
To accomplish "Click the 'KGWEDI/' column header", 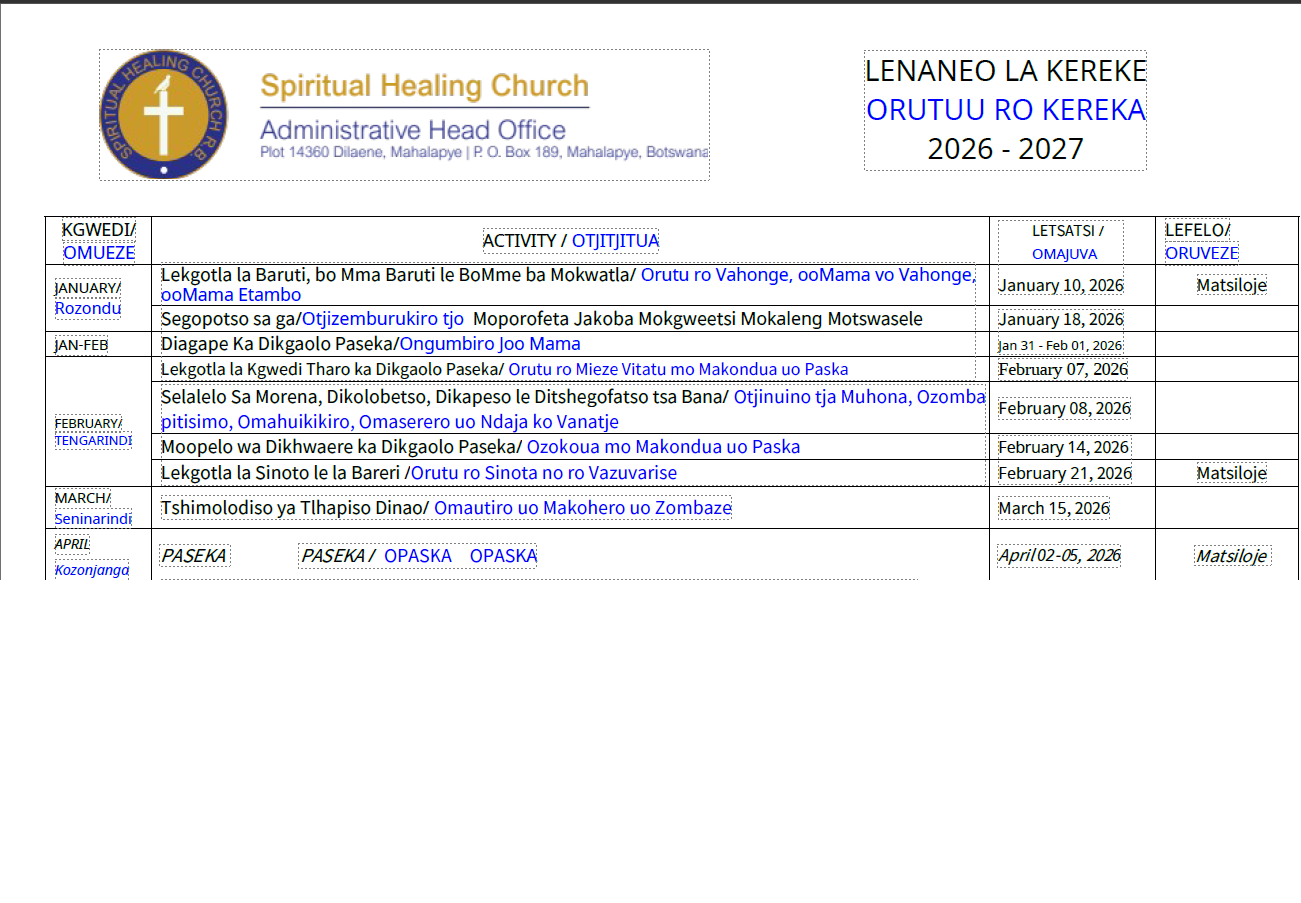I will [x=99, y=230].
